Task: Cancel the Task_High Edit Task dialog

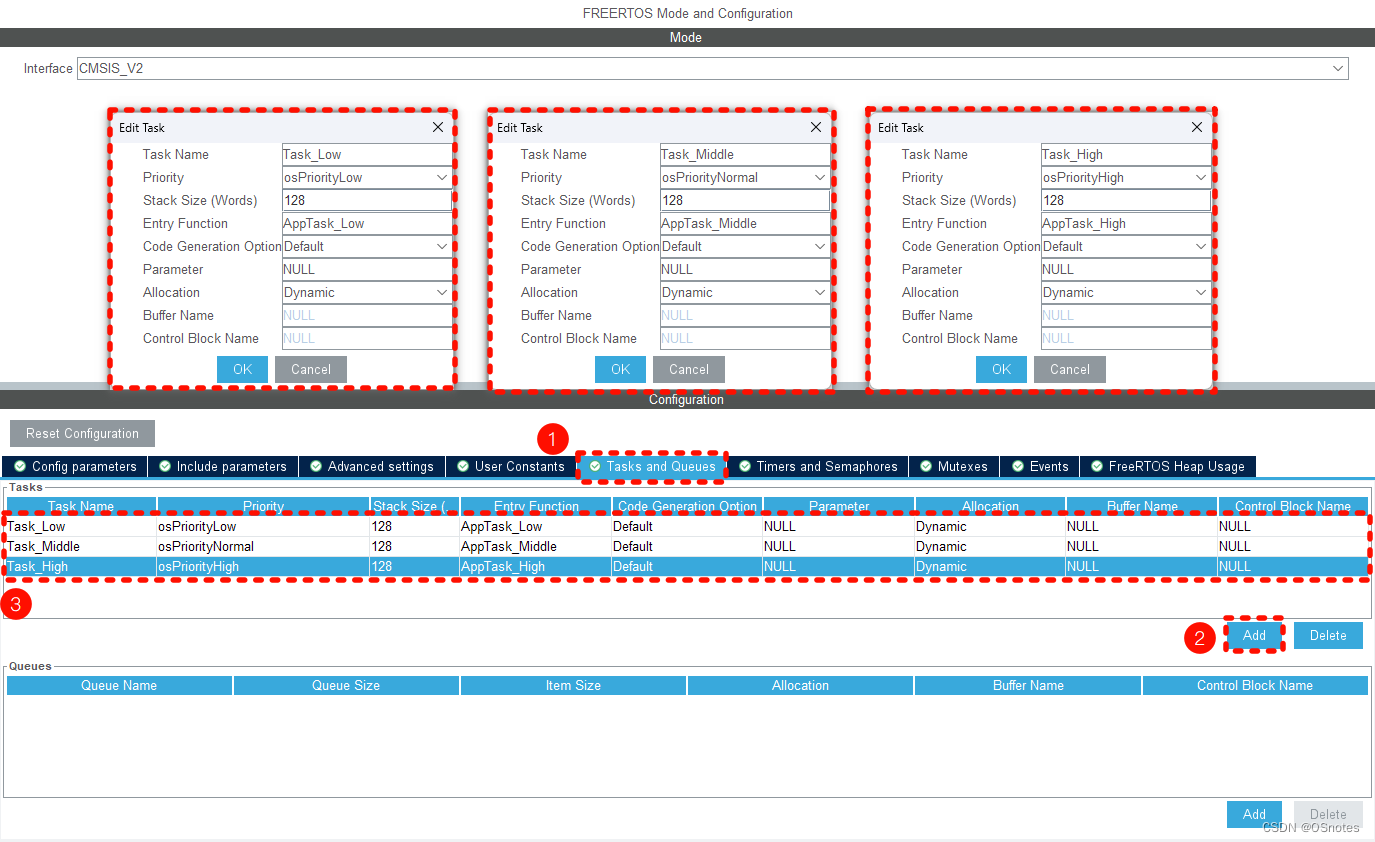Action: 1070,369
